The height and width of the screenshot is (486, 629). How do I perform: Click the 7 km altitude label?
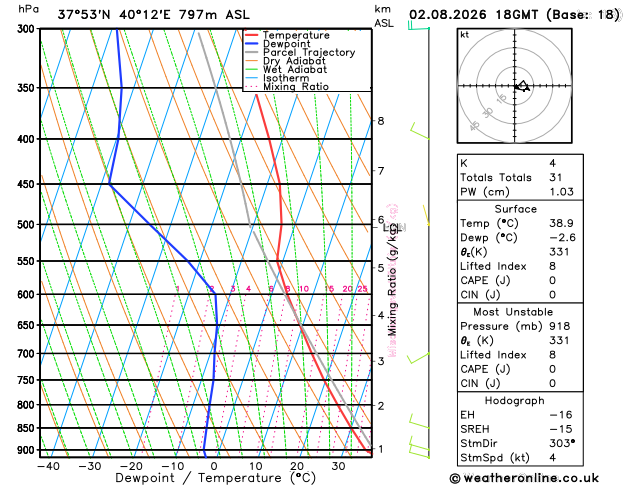point(381,171)
